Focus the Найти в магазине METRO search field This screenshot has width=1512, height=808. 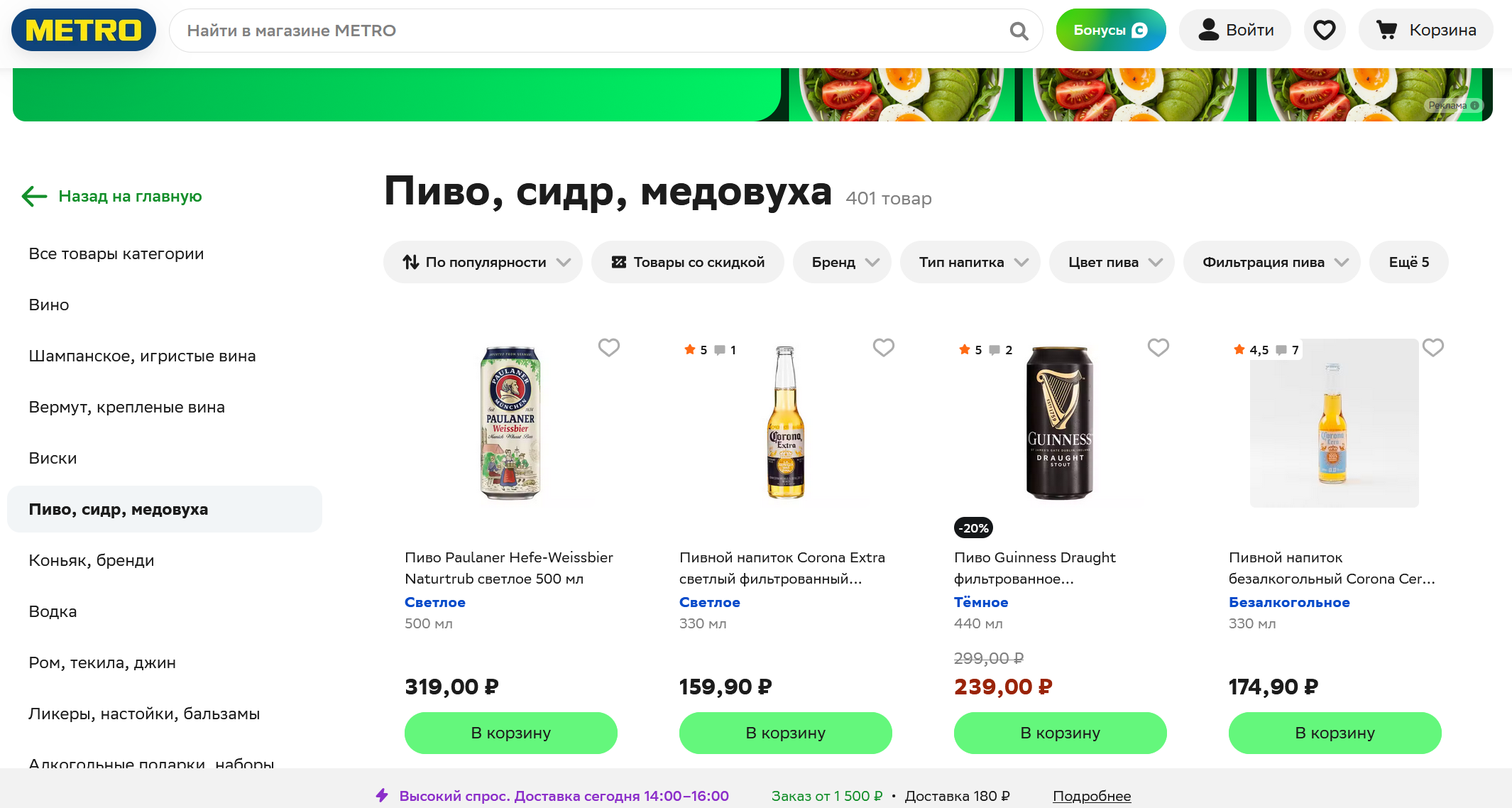[589, 31]
